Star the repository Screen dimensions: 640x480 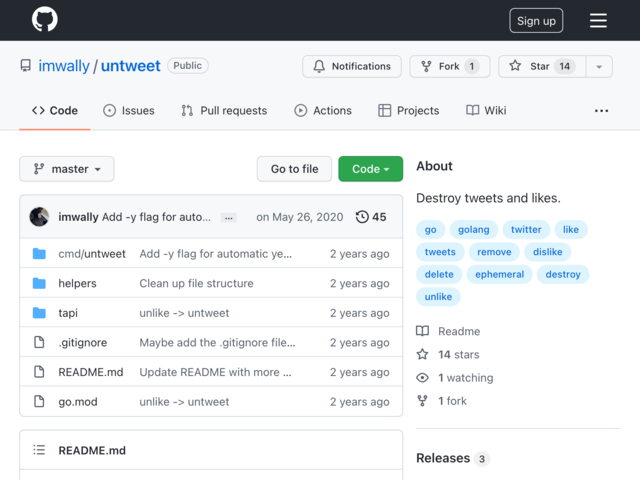pos(542,66)
